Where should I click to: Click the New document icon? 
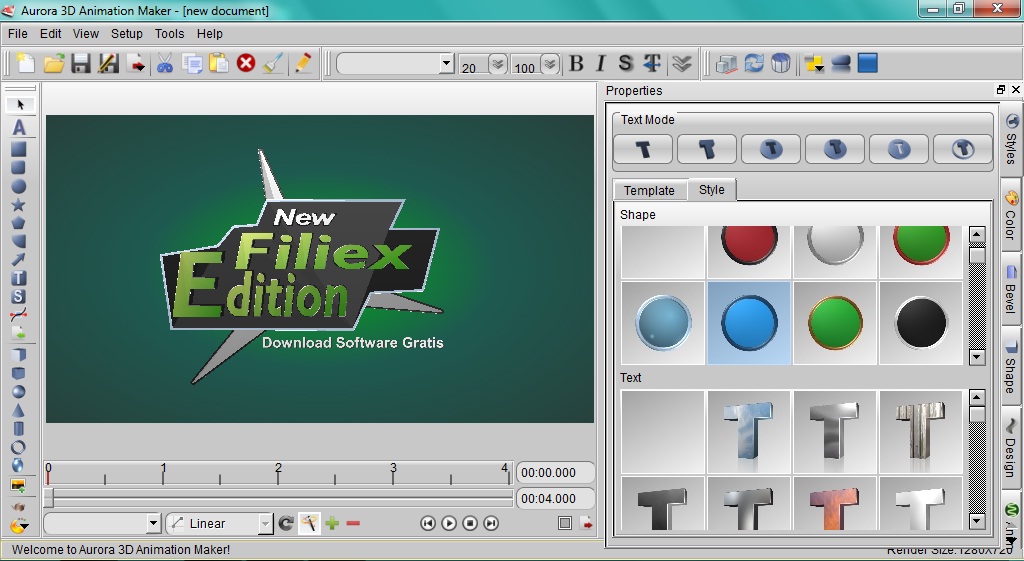(25, 63)
